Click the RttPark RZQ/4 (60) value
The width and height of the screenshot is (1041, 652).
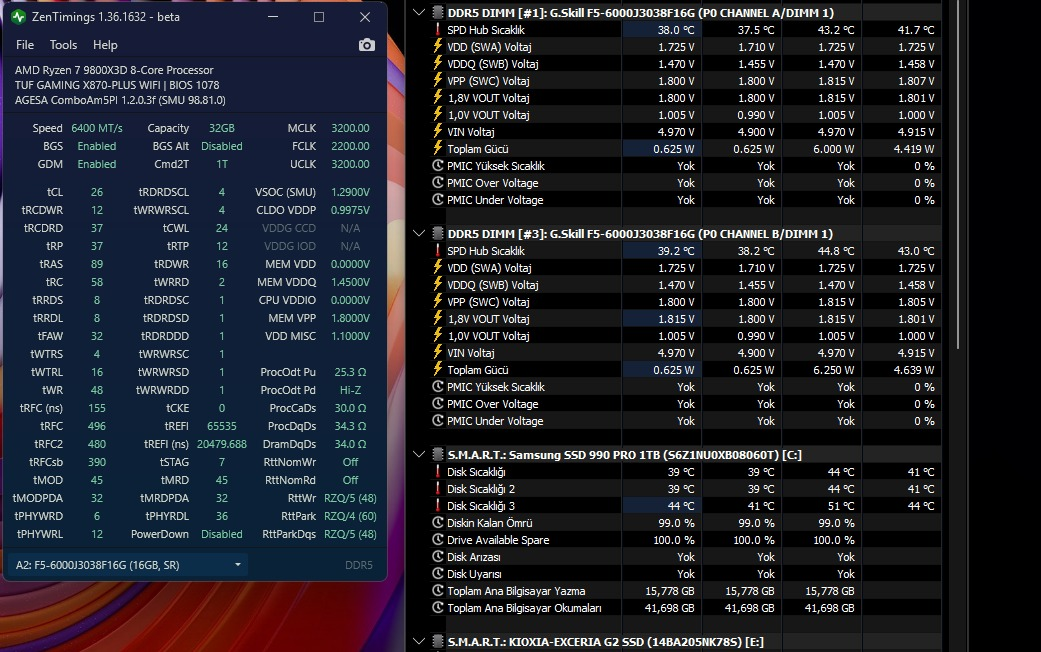pyautogui.click(x=350, y=516)
